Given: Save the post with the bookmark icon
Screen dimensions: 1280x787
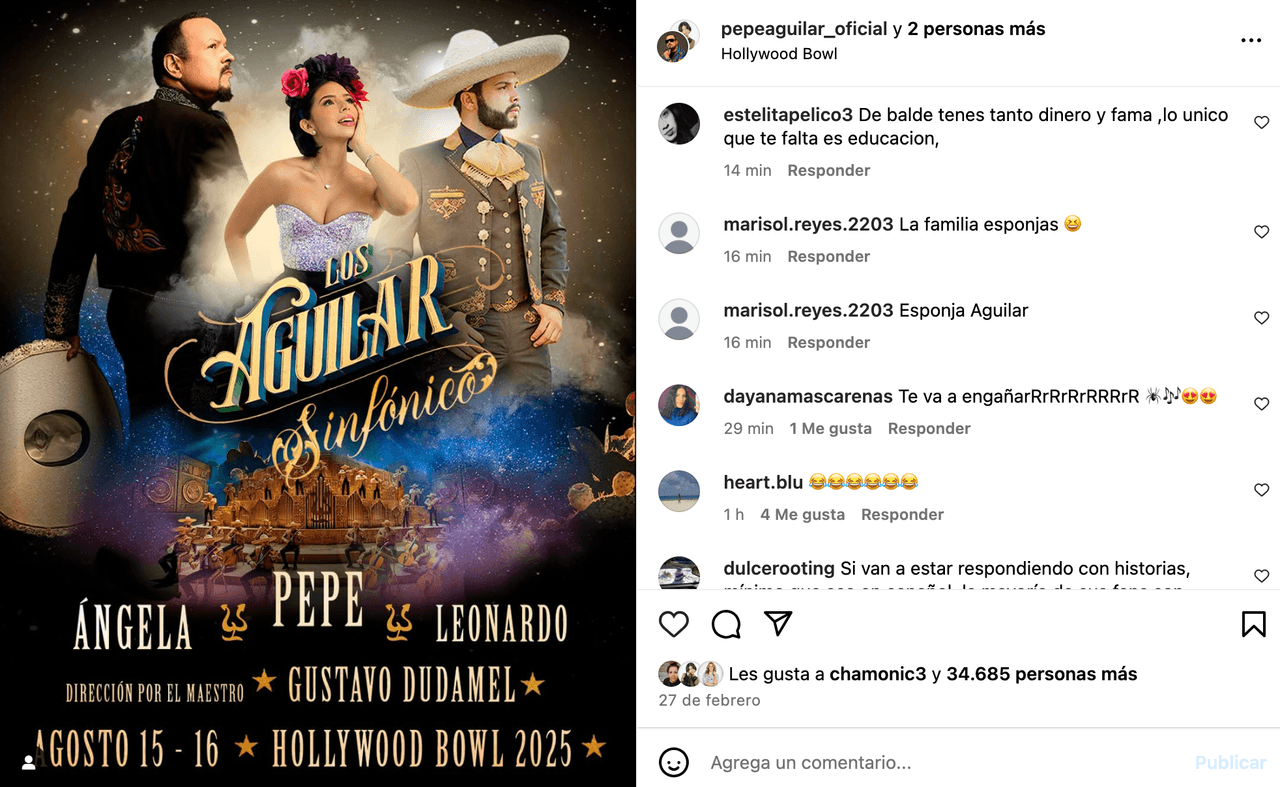Looking at the screenshot, I should 1253,624.
